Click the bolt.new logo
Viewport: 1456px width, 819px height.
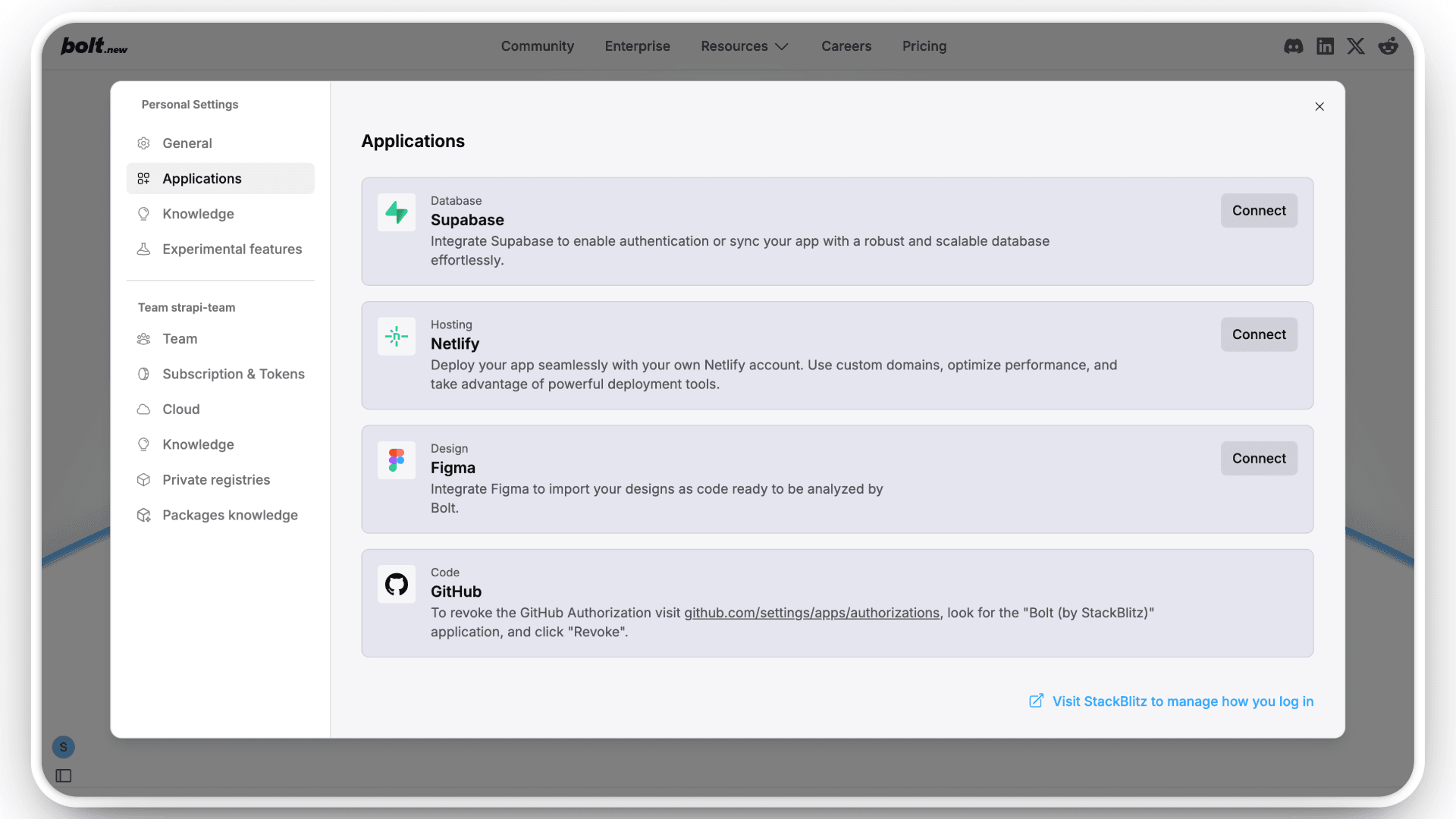pyautogui.click(x=94, y=46)
